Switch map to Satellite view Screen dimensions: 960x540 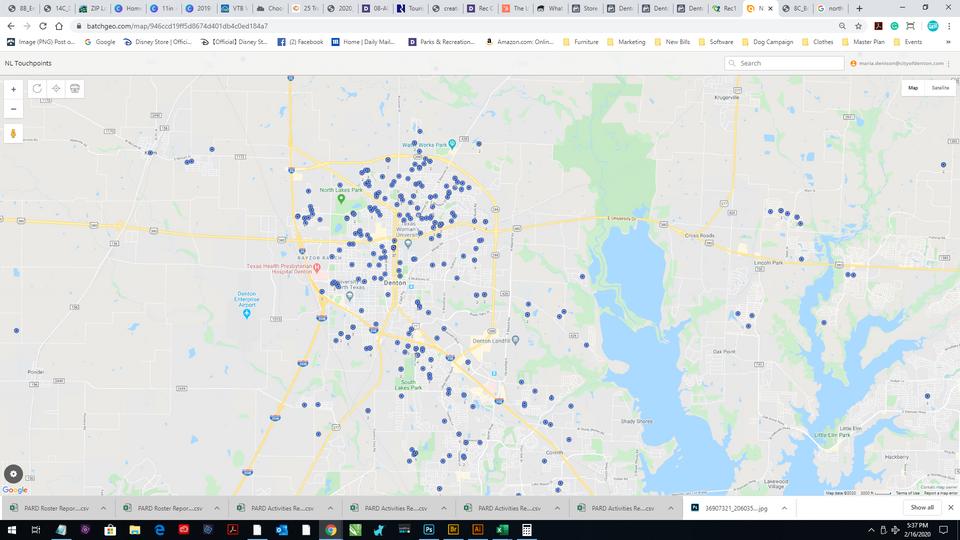tap(940, 88)
